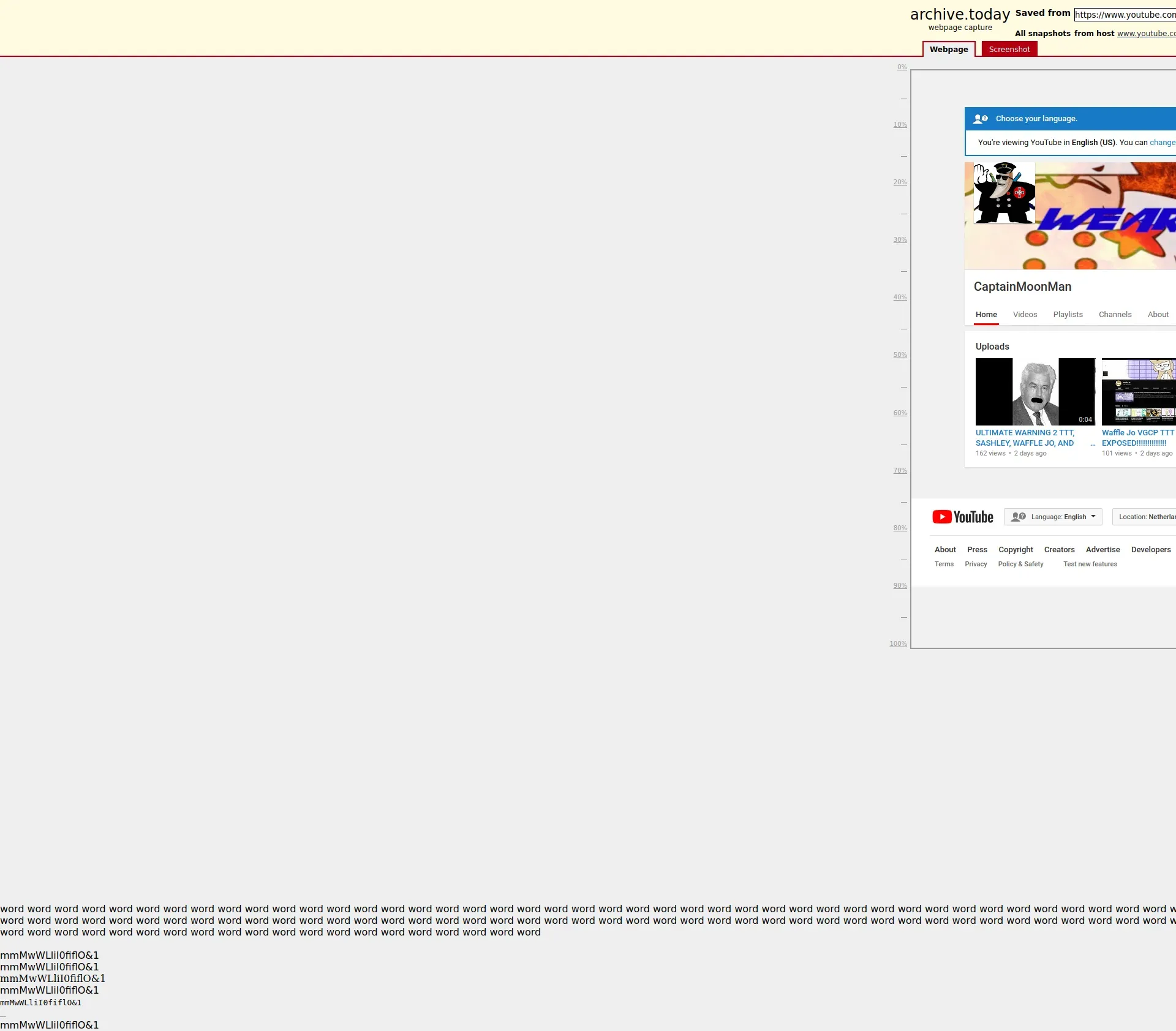This screenshot has height=1031, width=1176.
Task: Open the ULTIMATE WARNING 2 video thumbnail
Action: [1035, 392]
